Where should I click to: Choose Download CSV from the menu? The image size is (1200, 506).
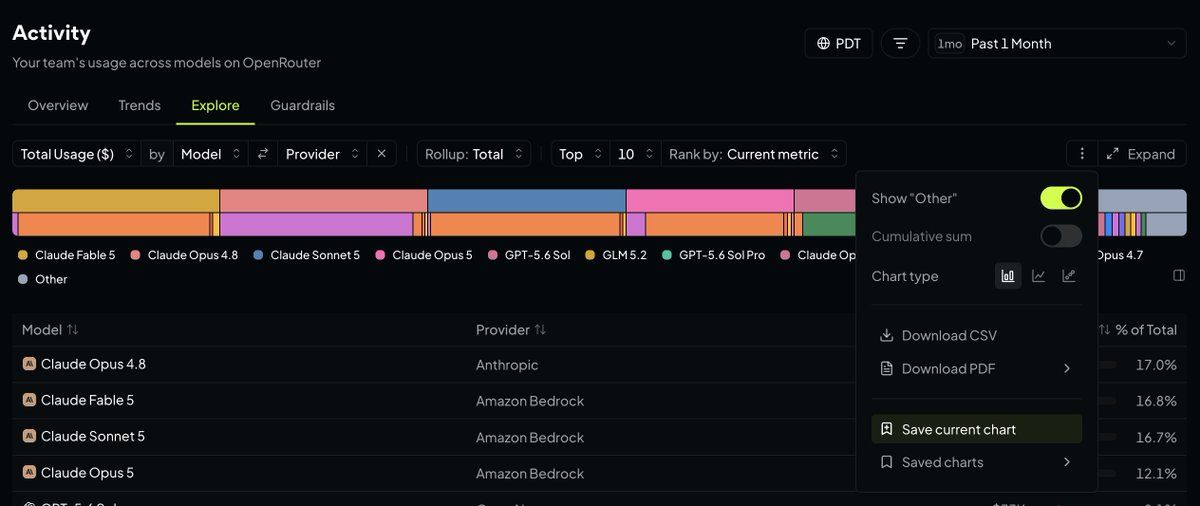(x=977, y=335)
